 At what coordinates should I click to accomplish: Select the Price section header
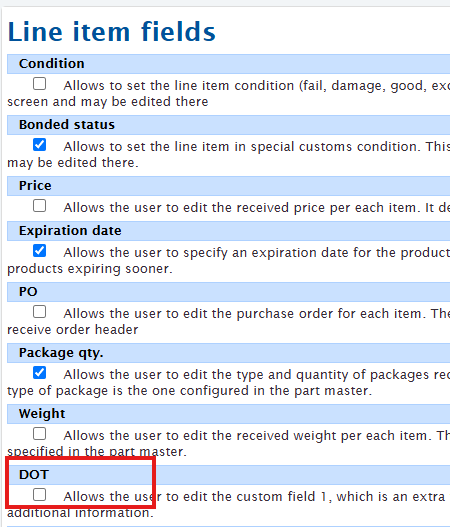(x=229, y=186)
